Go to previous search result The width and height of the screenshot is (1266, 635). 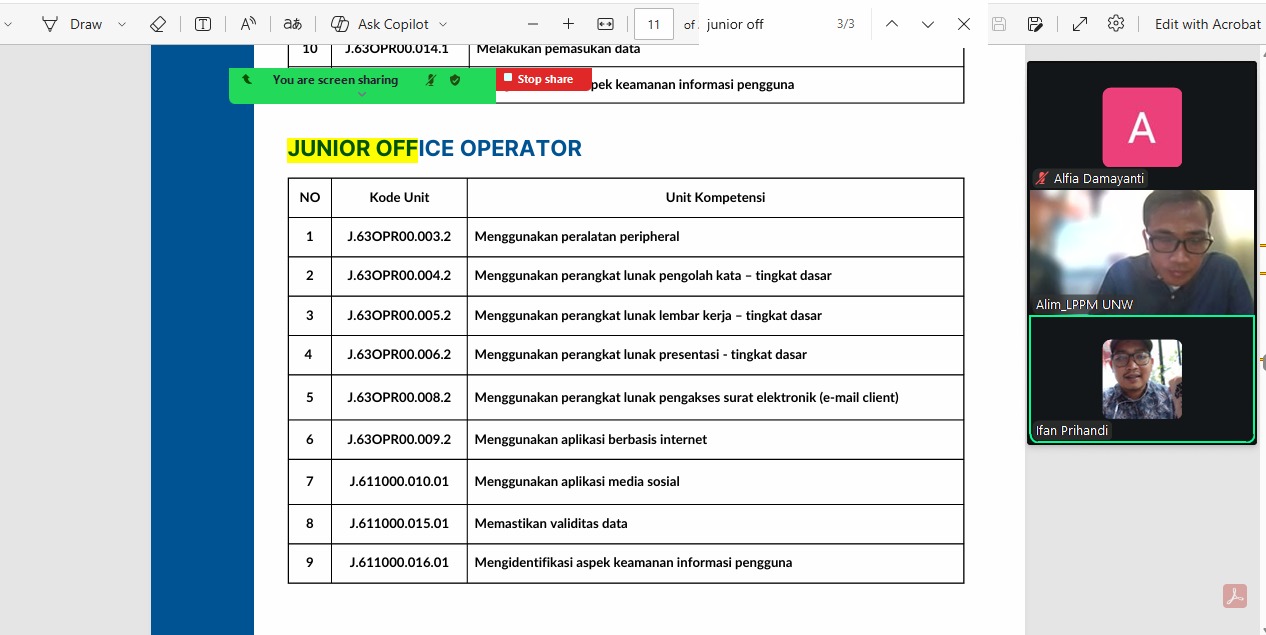(892, 24)
